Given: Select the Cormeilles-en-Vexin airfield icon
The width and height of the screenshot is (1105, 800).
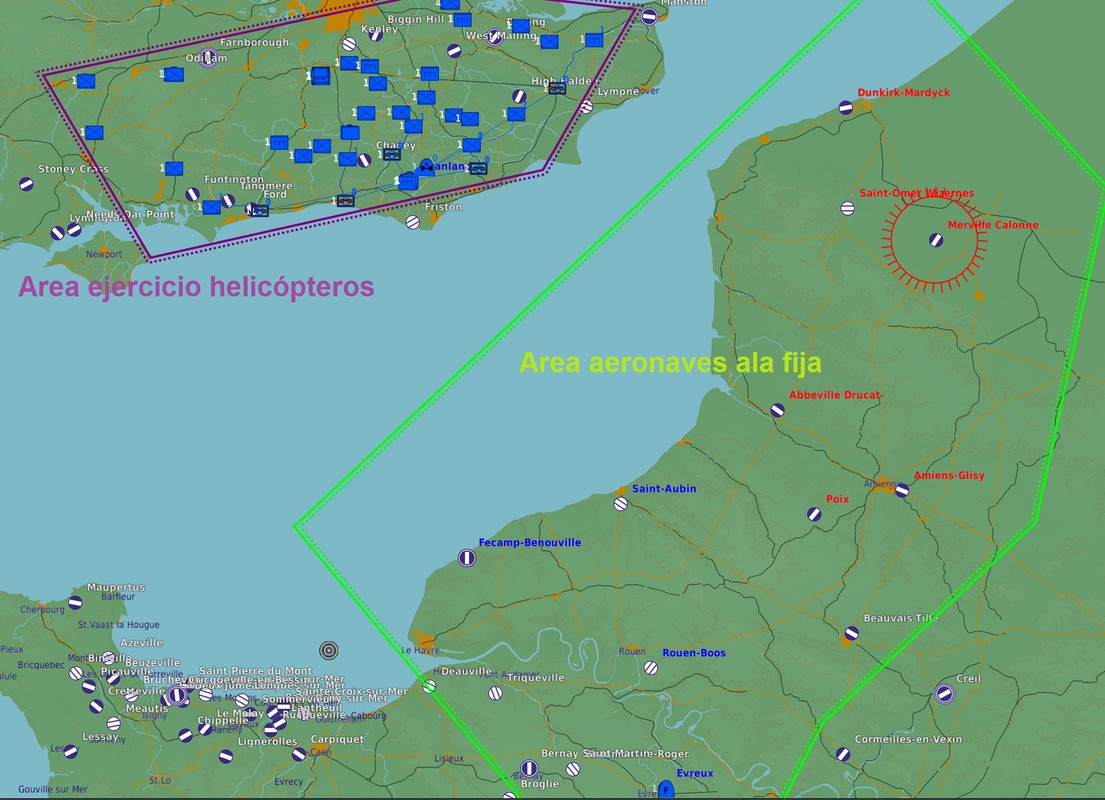Looking at the screenshot, I should point(843,754).
